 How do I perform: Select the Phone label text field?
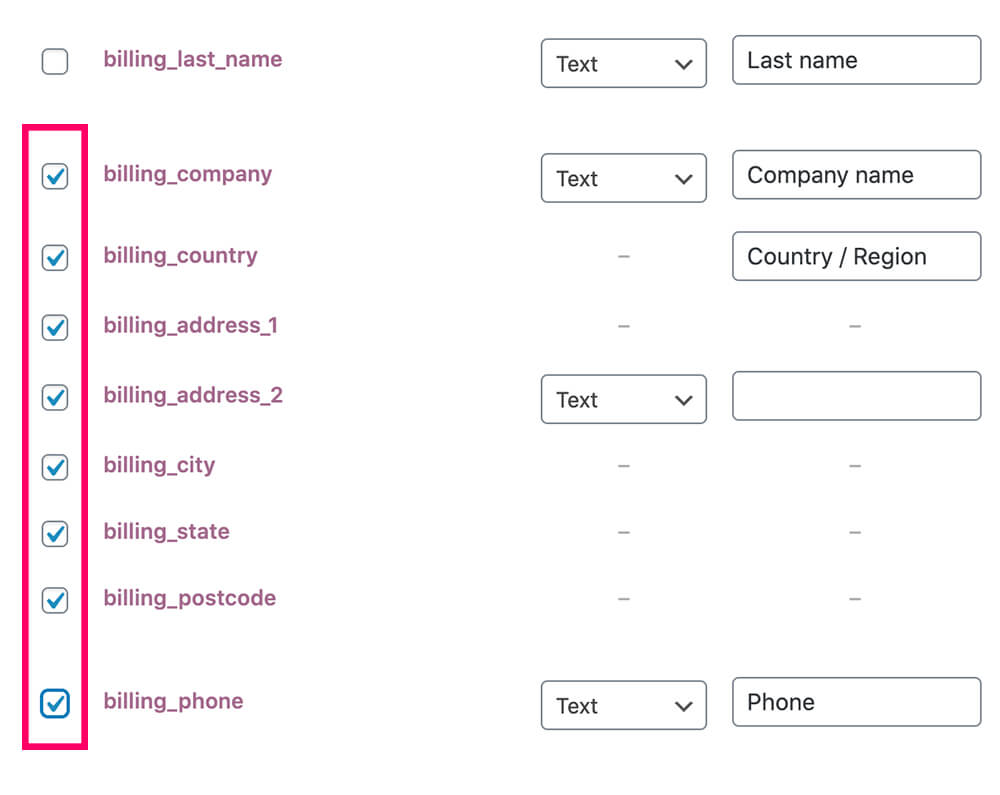[x=856, y=703]
